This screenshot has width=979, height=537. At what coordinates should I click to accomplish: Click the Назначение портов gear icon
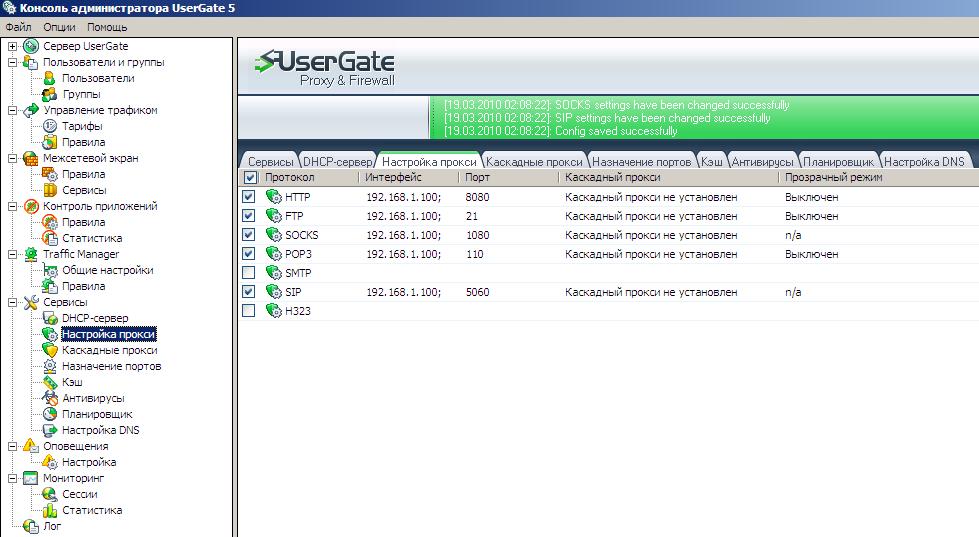pos(49,366)
